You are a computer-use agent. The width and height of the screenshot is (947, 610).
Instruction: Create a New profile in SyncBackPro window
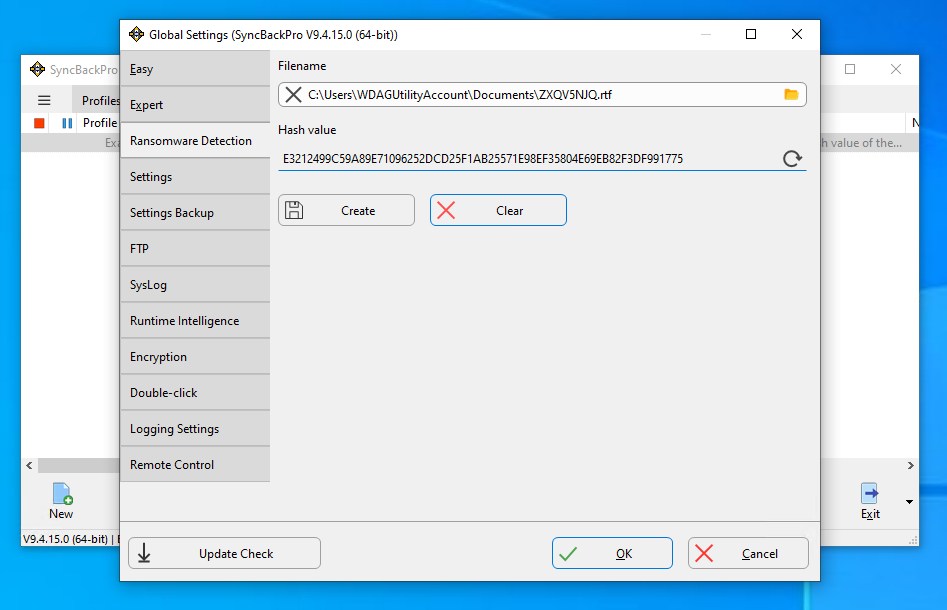[61, 501]
